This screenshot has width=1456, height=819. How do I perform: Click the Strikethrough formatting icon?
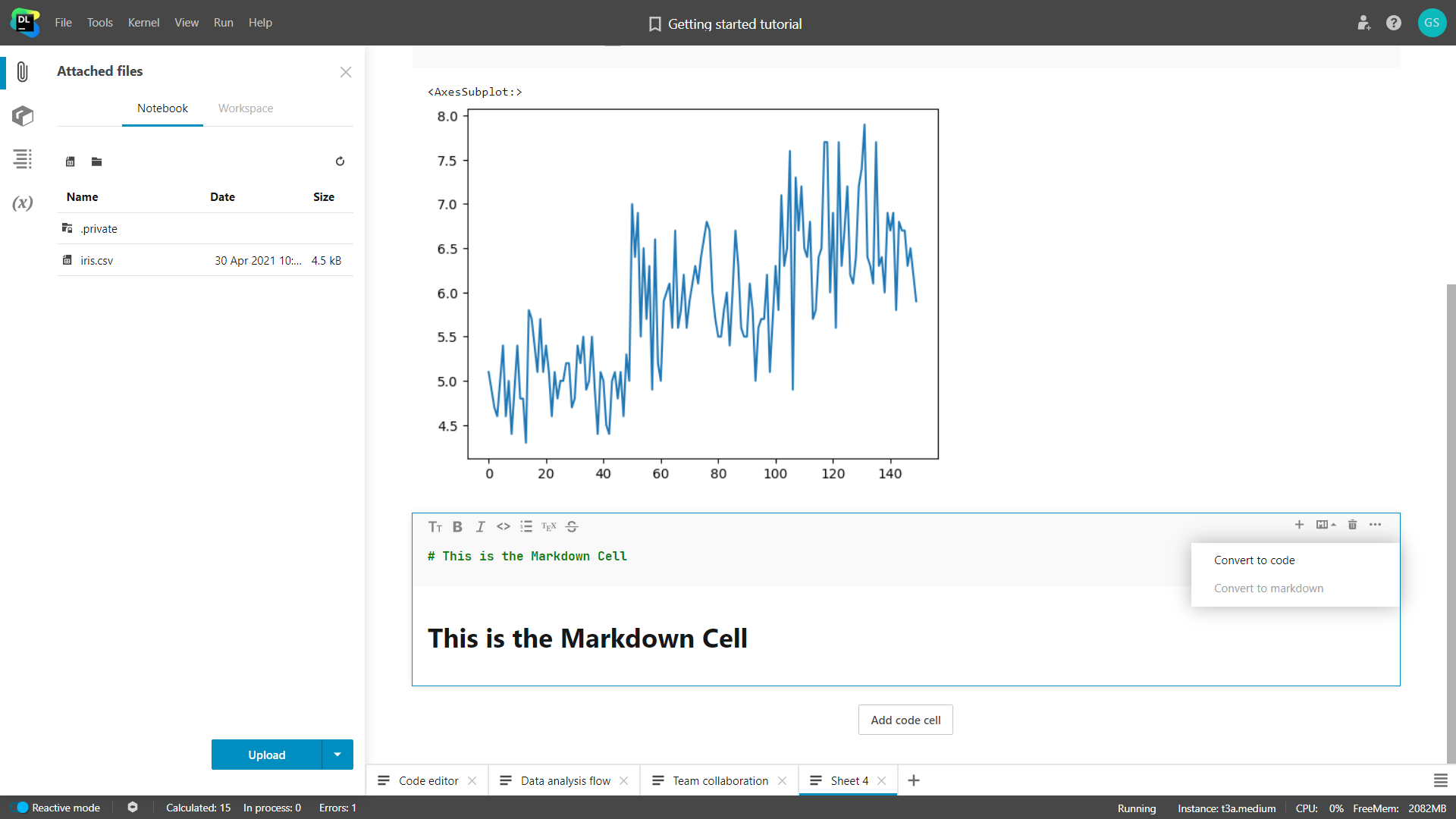[x=572, y=527]
